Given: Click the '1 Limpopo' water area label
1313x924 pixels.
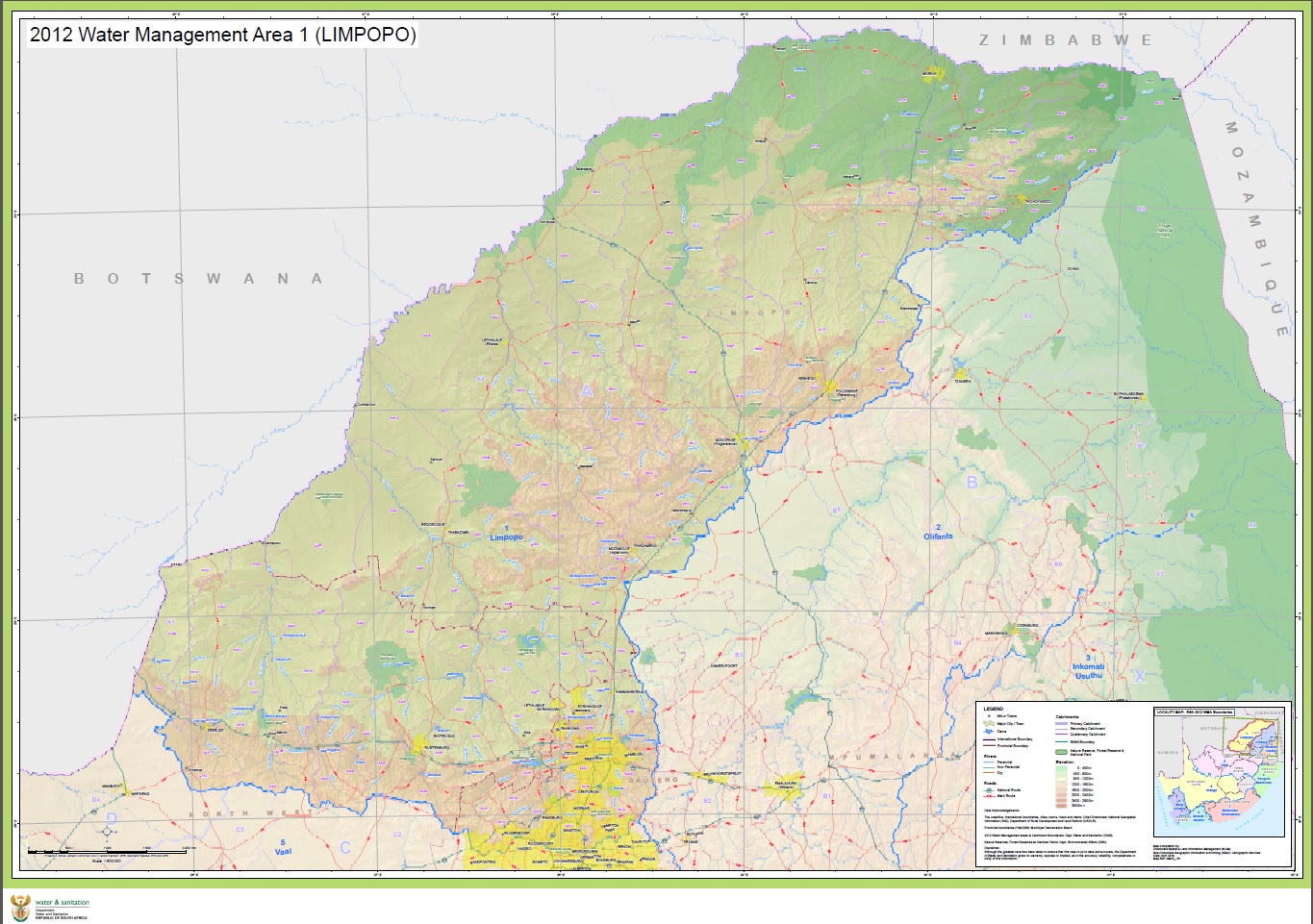Looking at the screenshot, I should [506, 533].
